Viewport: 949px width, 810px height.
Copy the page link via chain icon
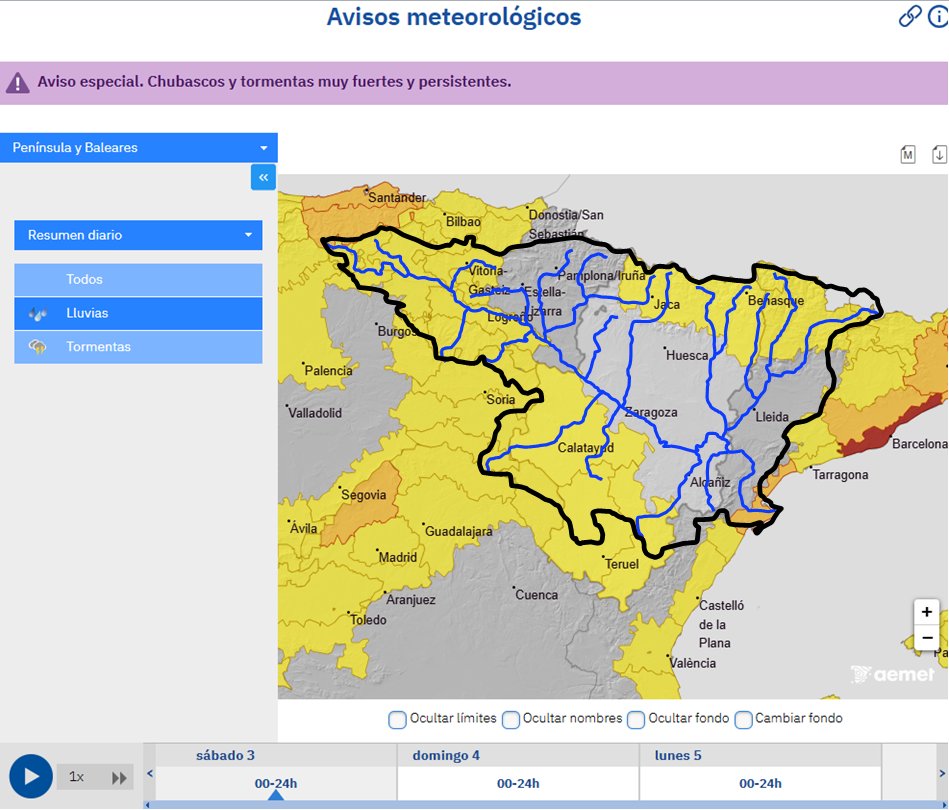(909, 16)
